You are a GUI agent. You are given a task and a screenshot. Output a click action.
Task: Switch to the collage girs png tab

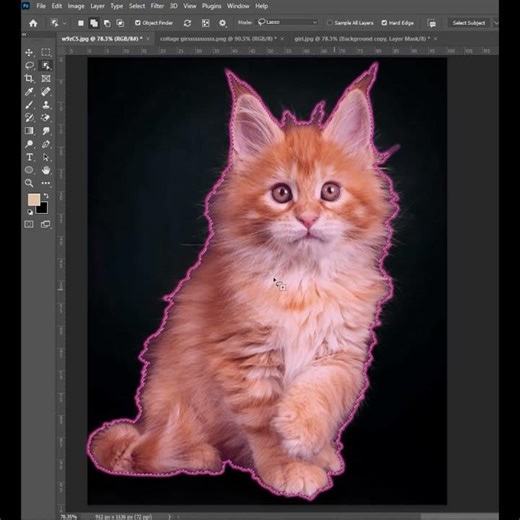point(218,39)
